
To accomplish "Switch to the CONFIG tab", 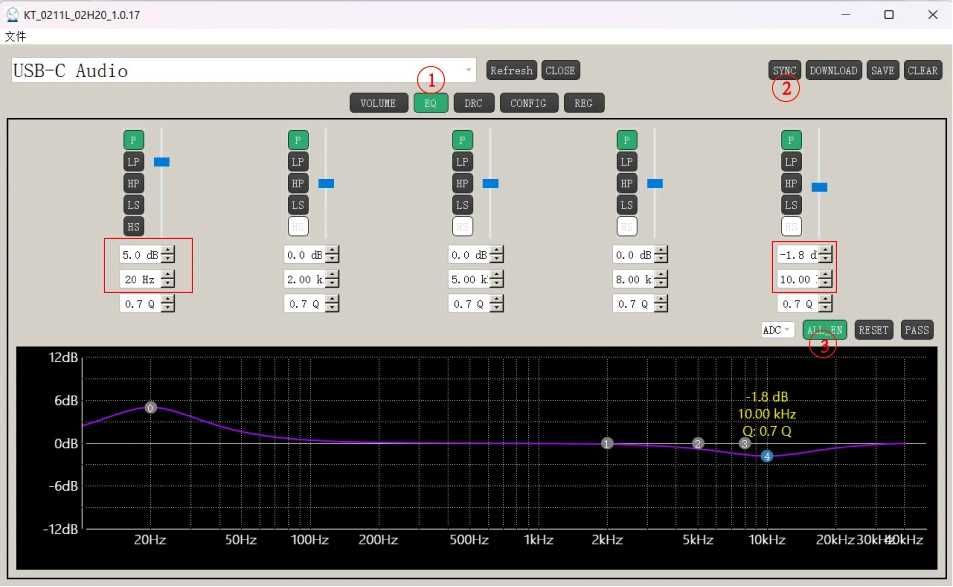I will pyautogui.click(x=528, y=103).
